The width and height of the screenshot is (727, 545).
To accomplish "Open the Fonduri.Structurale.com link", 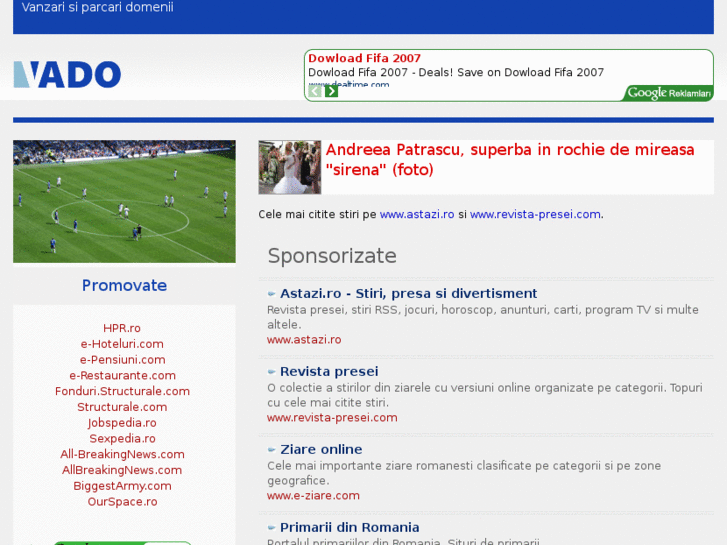I will pyautogui.click(x=122, y=391).
